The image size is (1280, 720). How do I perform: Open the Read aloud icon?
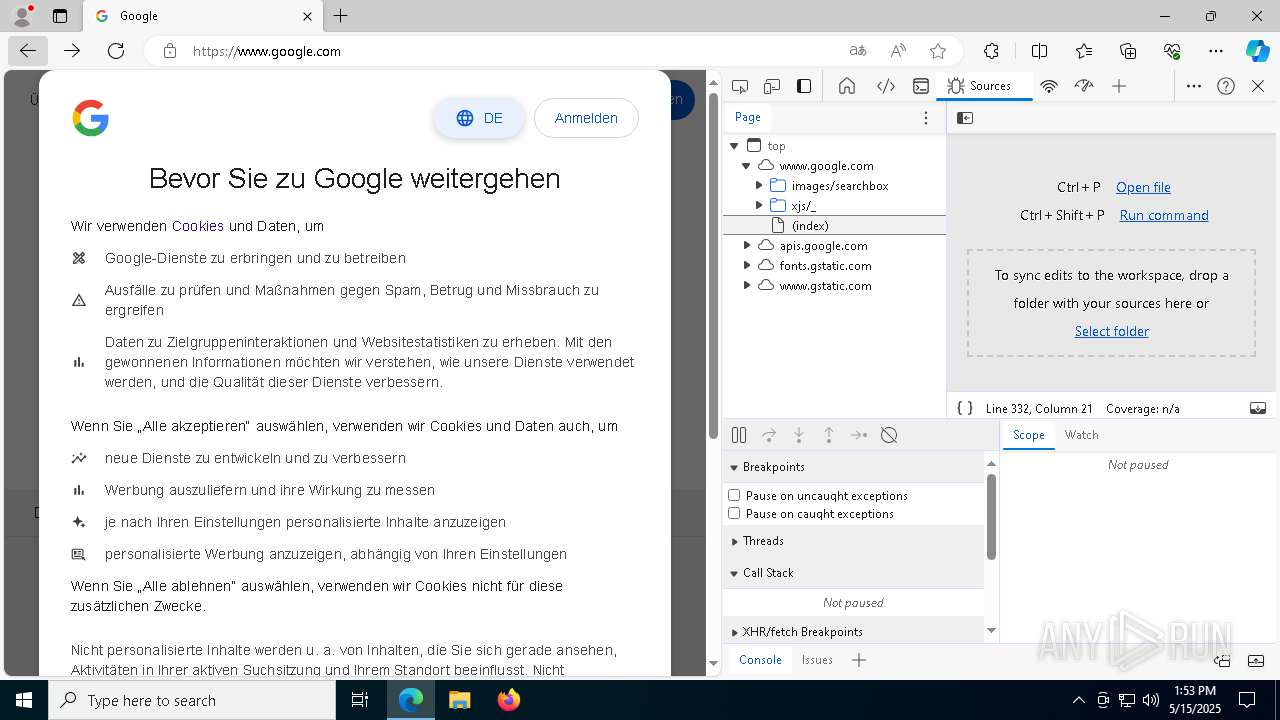[x=898, y=51]
